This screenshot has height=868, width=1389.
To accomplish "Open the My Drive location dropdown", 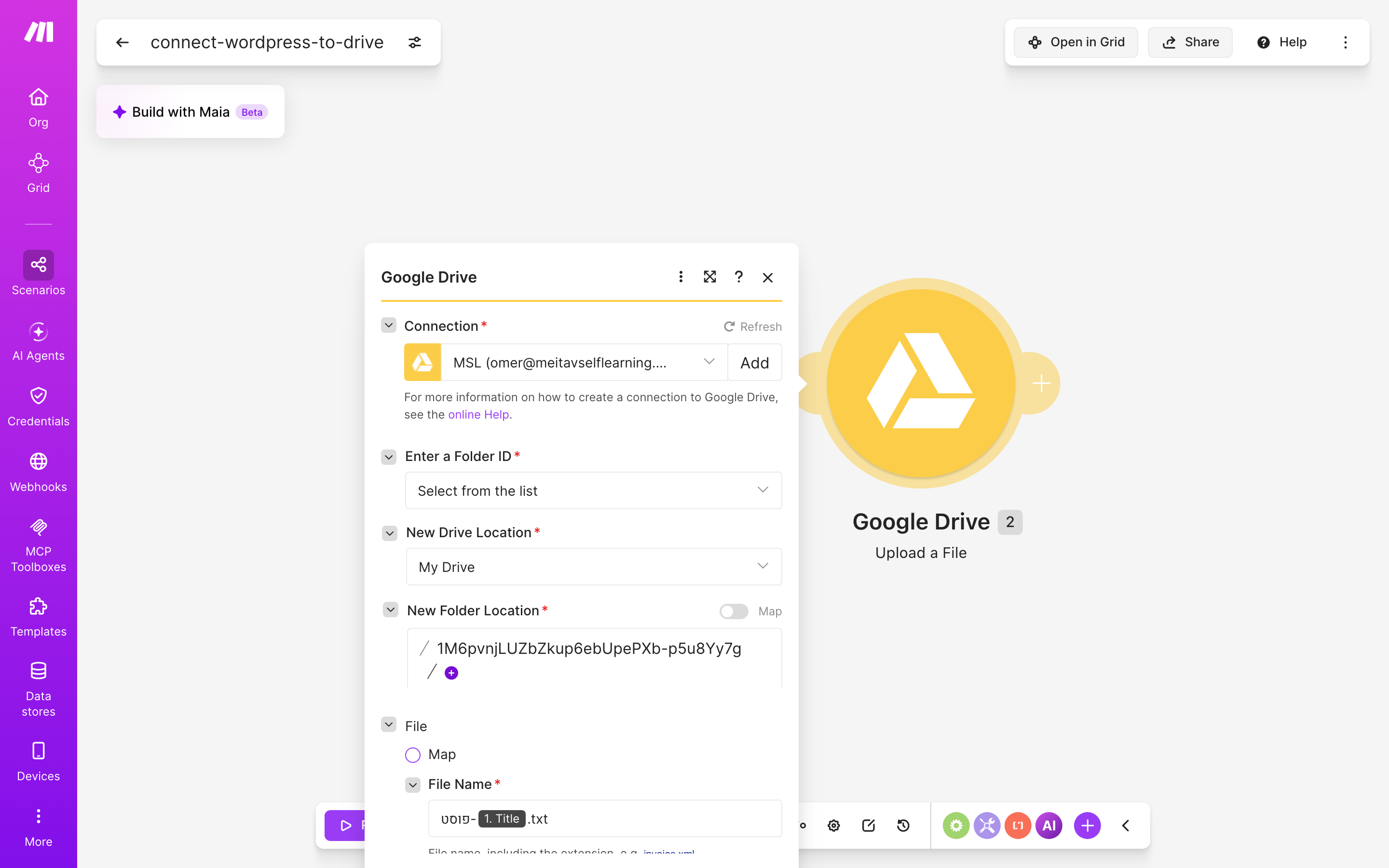I will point(594,567).
